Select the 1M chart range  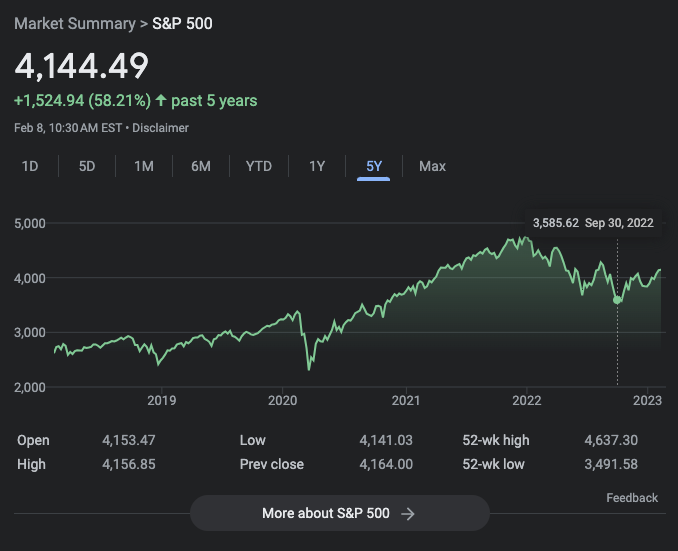click(144, 166)
